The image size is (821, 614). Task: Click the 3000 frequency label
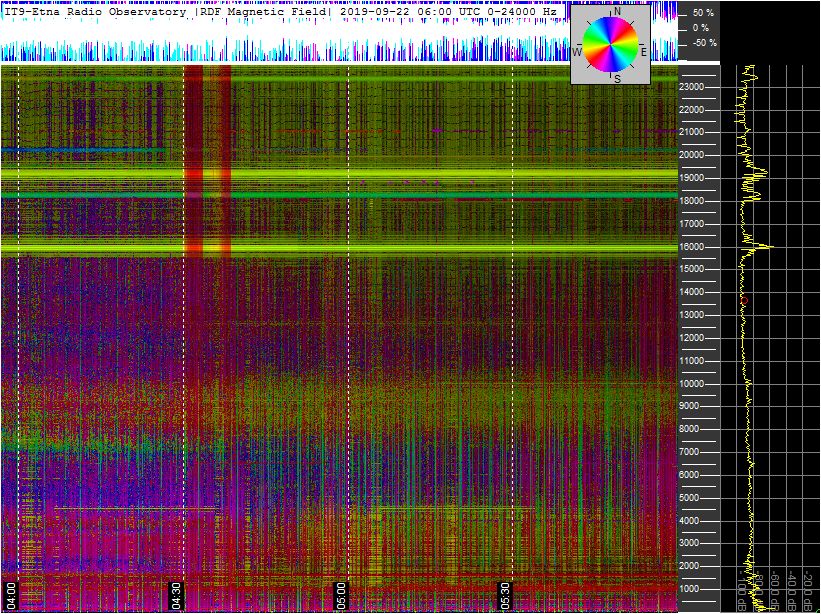click(x=690, y=543)
